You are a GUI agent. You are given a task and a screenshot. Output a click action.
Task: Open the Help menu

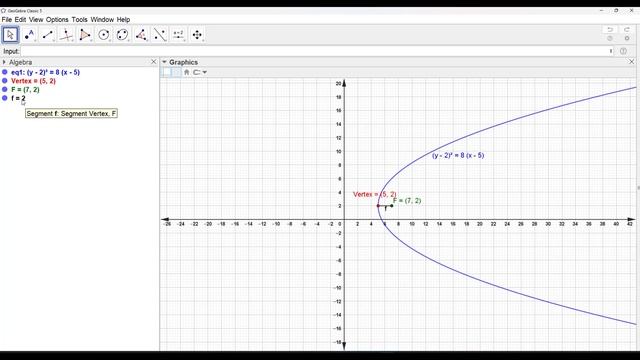coord(123,20)
